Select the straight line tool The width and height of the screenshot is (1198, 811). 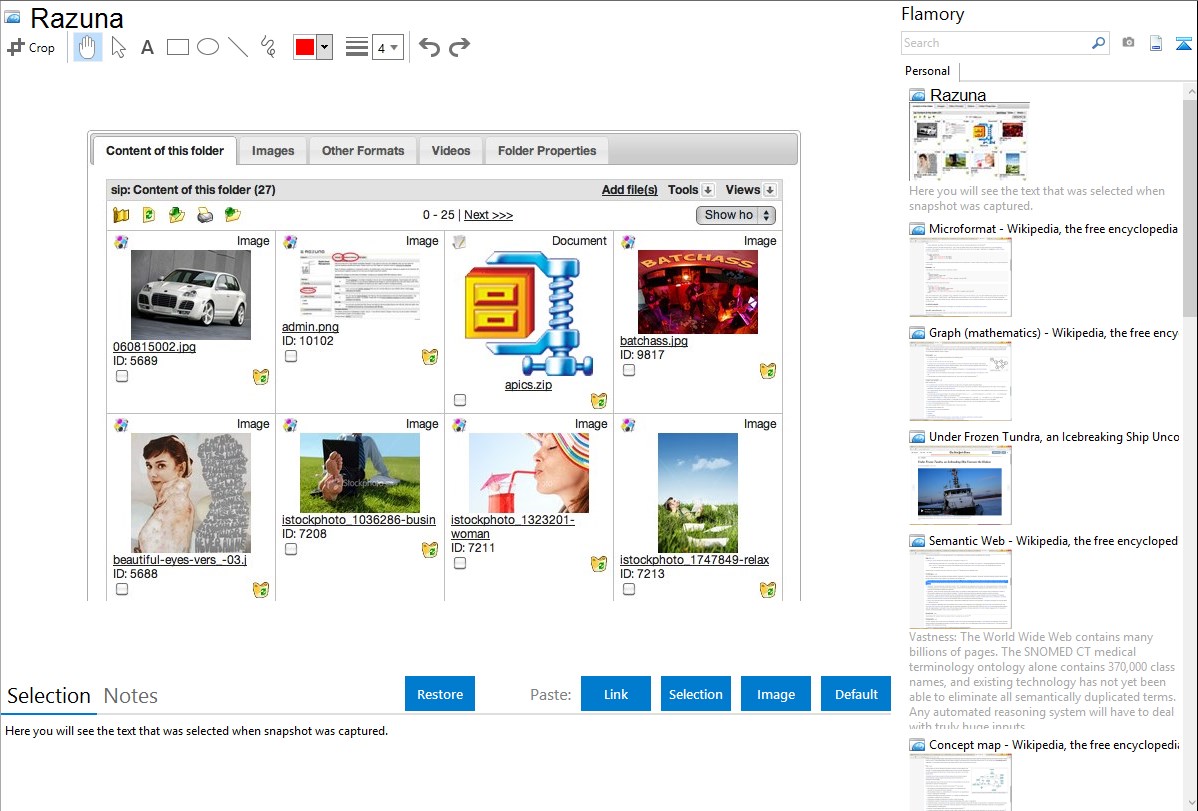[238, 47]
